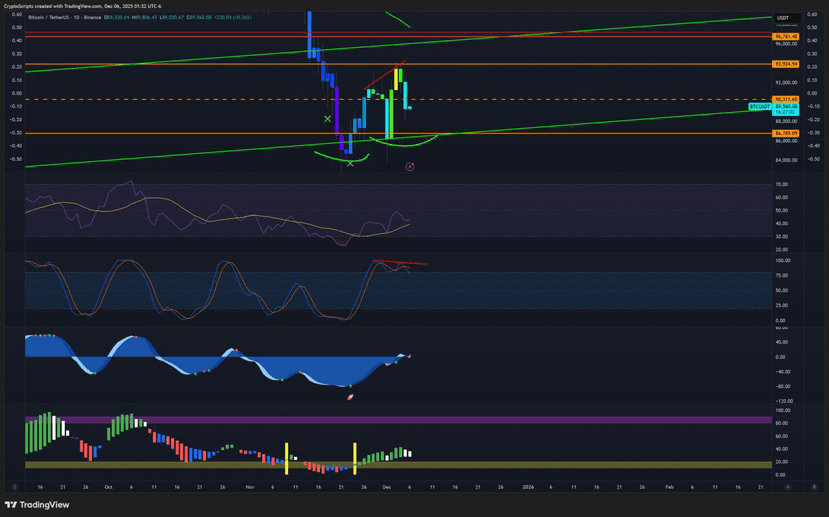Select the 92,934.94 orange price label

786,64
